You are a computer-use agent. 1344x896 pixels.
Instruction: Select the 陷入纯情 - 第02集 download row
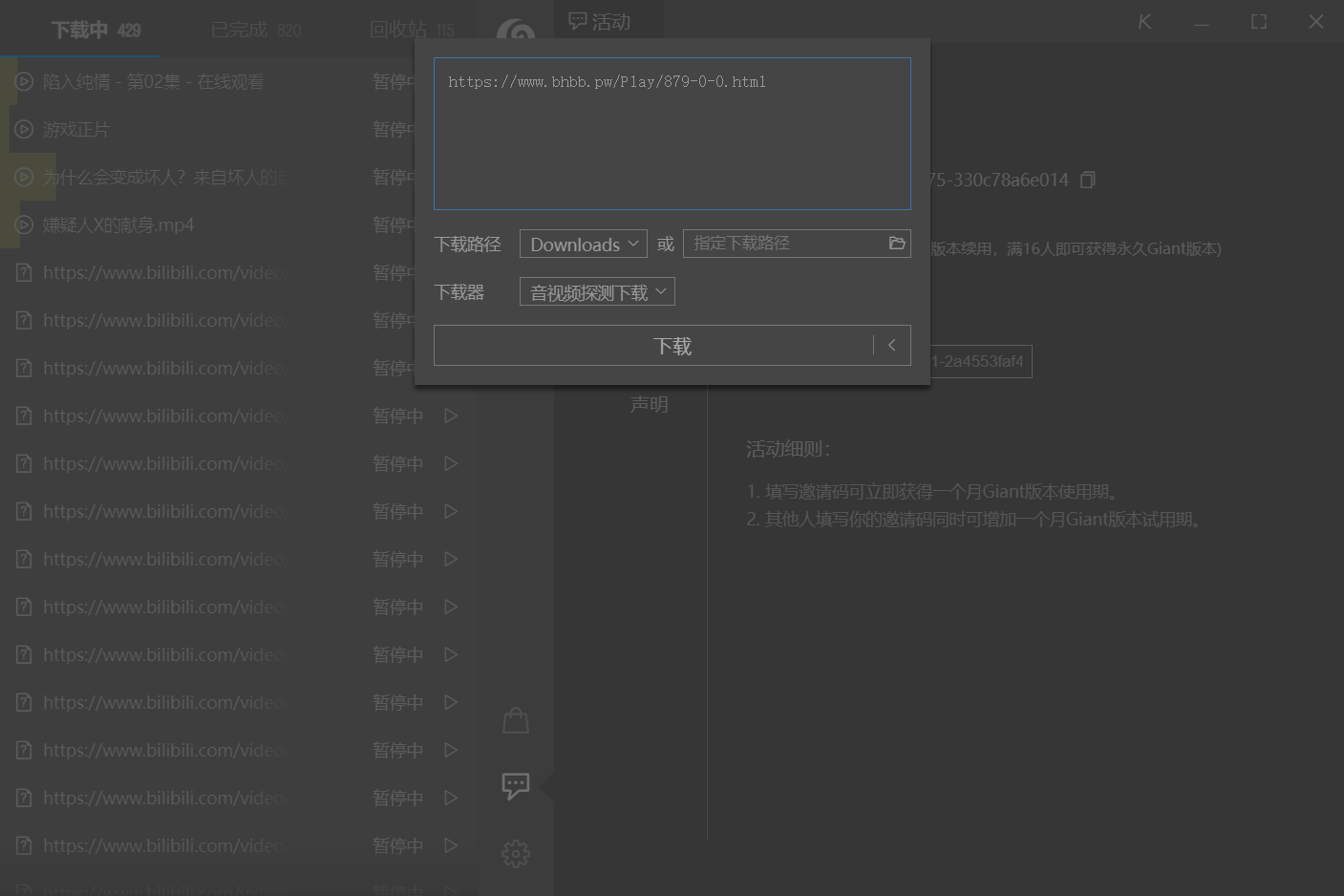coord(239,81)
